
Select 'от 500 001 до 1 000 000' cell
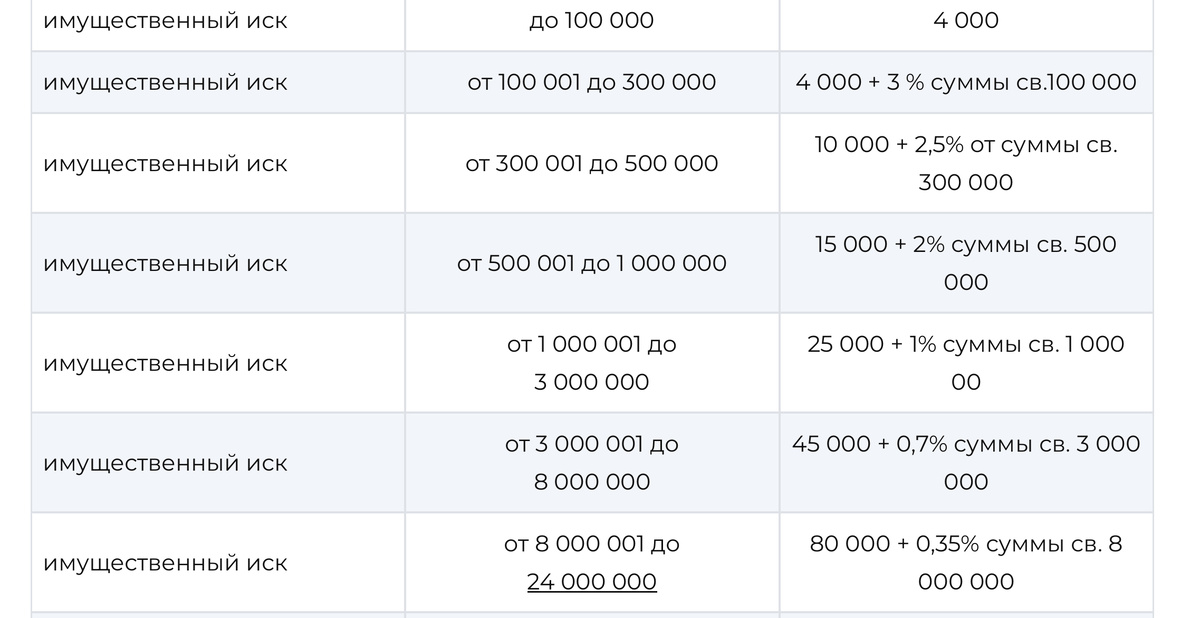(x=592, y=263)
